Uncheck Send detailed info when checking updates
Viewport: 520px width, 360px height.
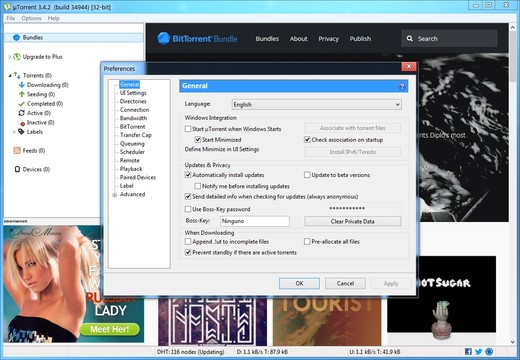coord(188,196)
